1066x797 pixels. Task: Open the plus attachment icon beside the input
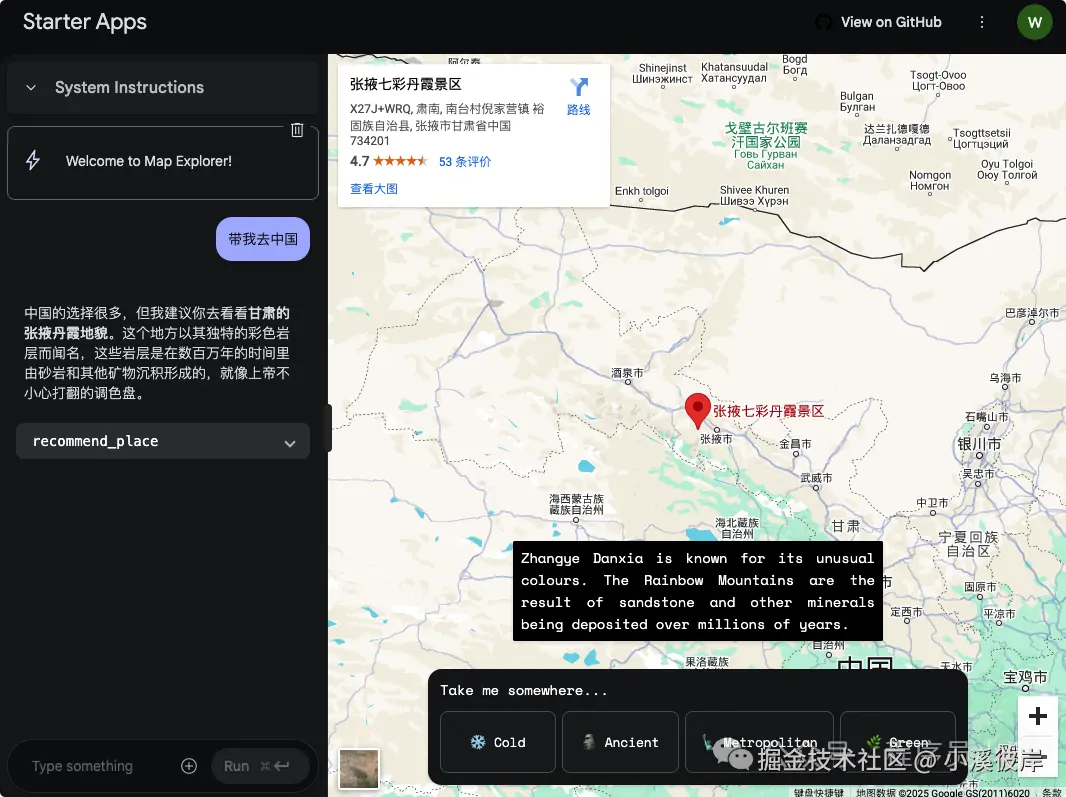coord(189,766)
